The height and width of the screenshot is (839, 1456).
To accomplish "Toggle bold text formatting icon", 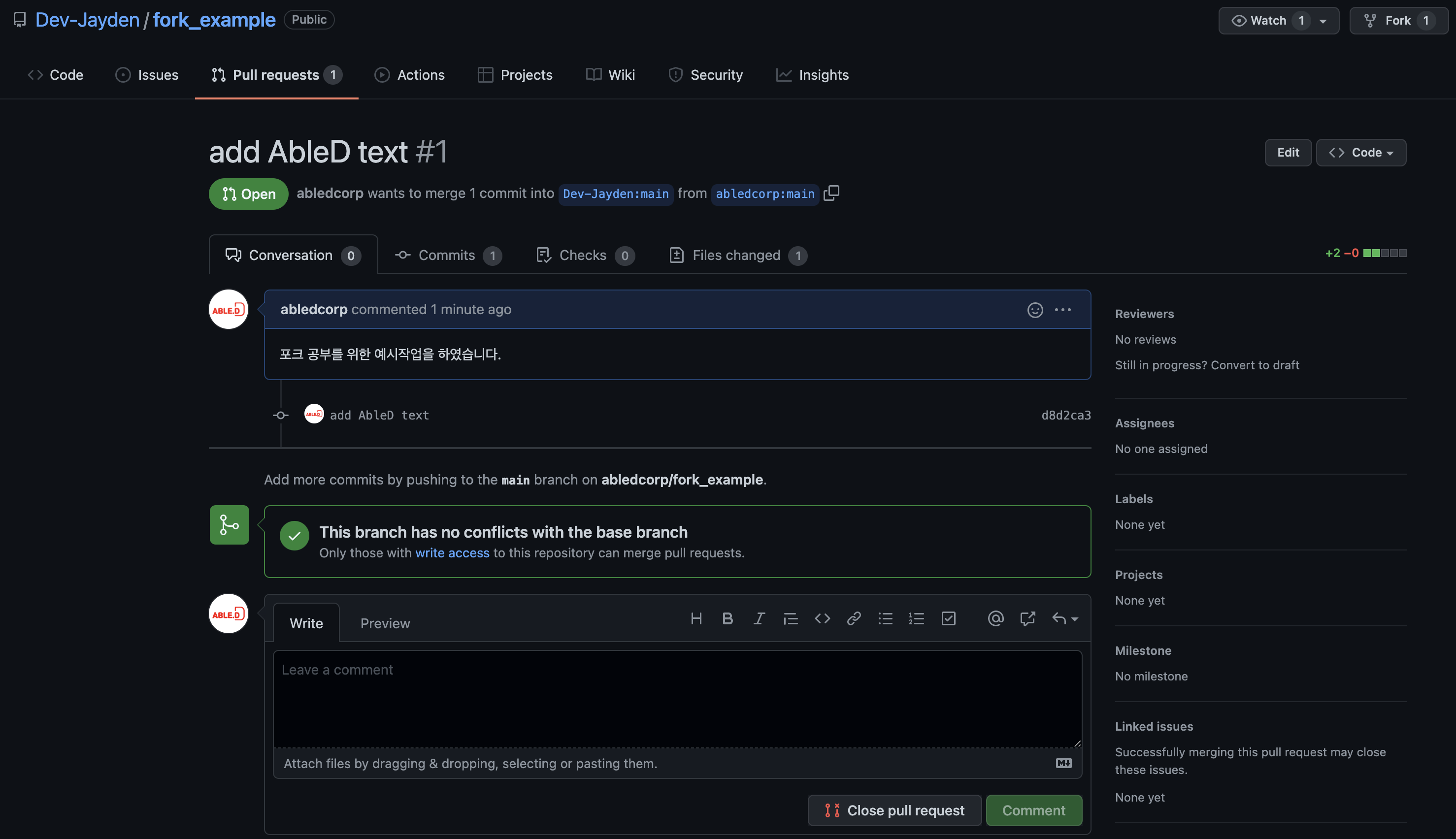I will (x=728, y=618).
